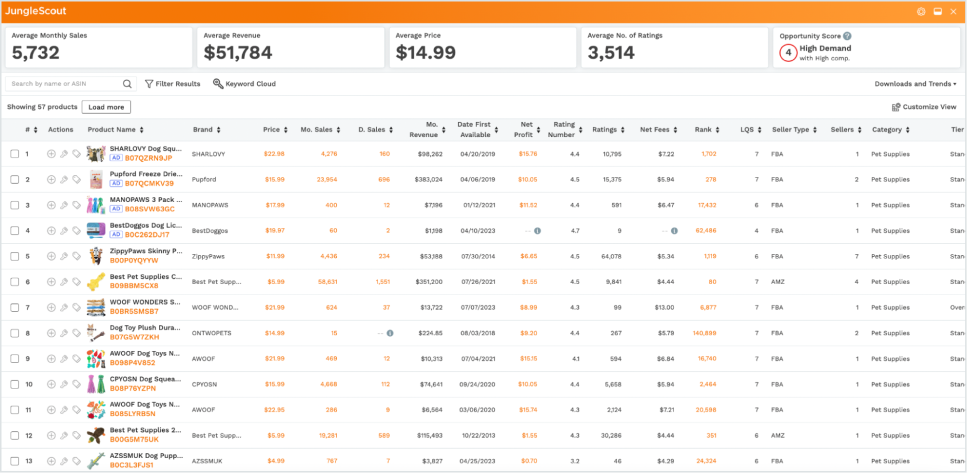The height and width of the screenshot is (473, 967).
Task: Check the box for row 13 AZSSMUK
Action: pos(14,461)
